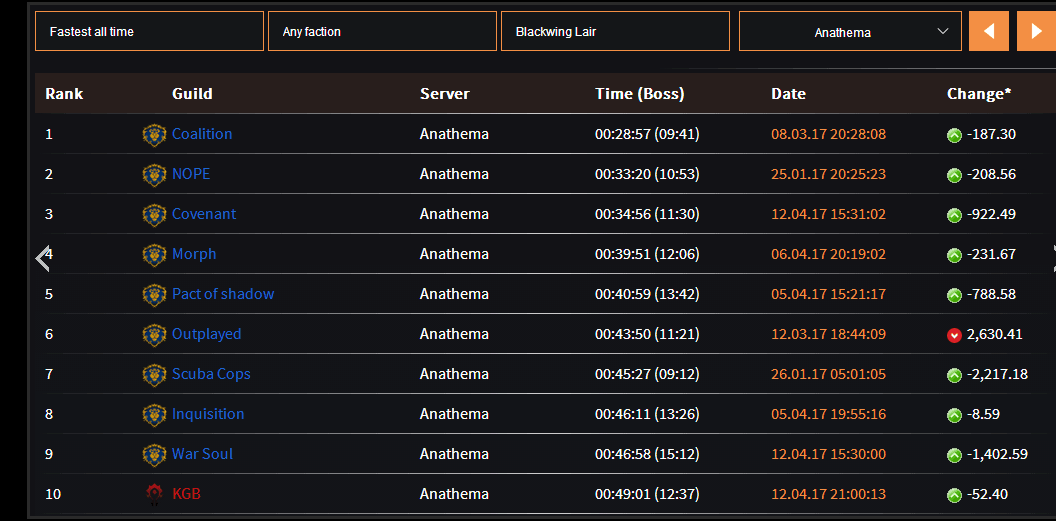Open the Covenant guild link
1056x521 pixels.
(x=204, y=214)
